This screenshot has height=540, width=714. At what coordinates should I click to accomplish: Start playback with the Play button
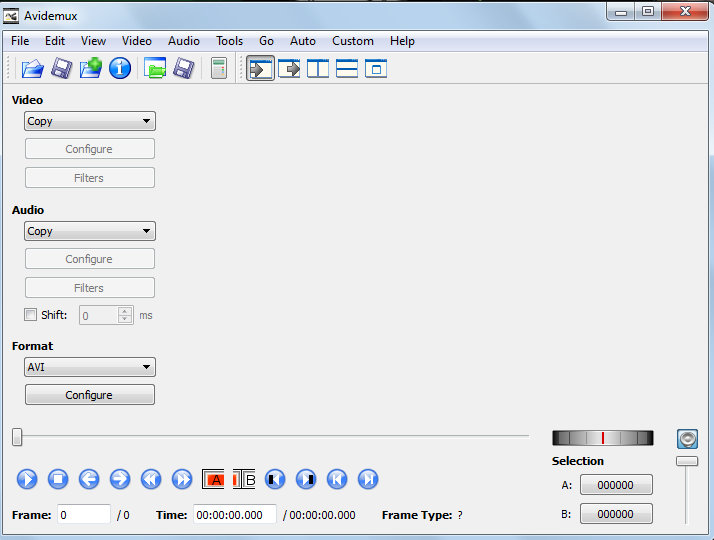[x=27, y=479]
